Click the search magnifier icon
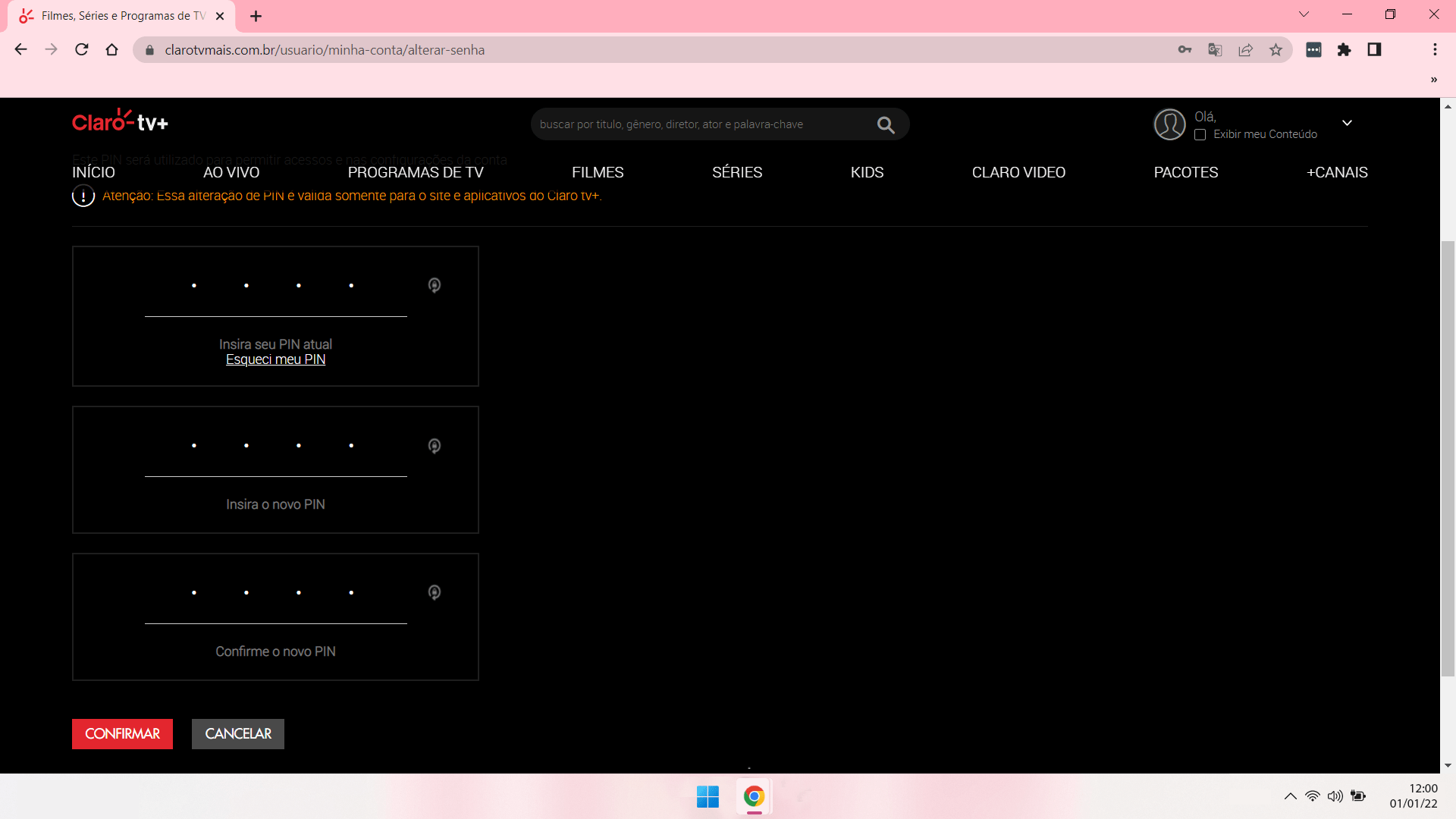This screenshot has height=819, width=1456. 886,124
